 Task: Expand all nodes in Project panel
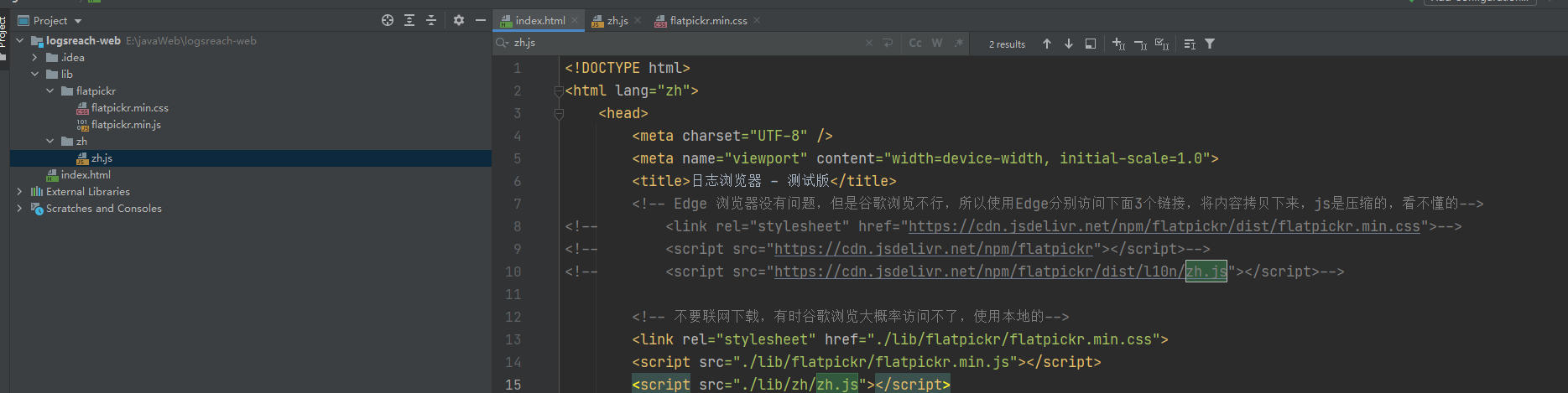click(x=409, y=20)
